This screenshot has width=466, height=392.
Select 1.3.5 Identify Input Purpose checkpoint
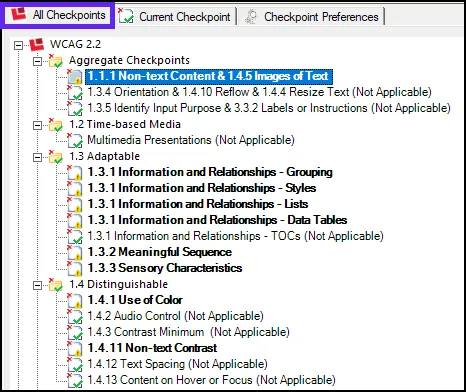coord(269,108)
